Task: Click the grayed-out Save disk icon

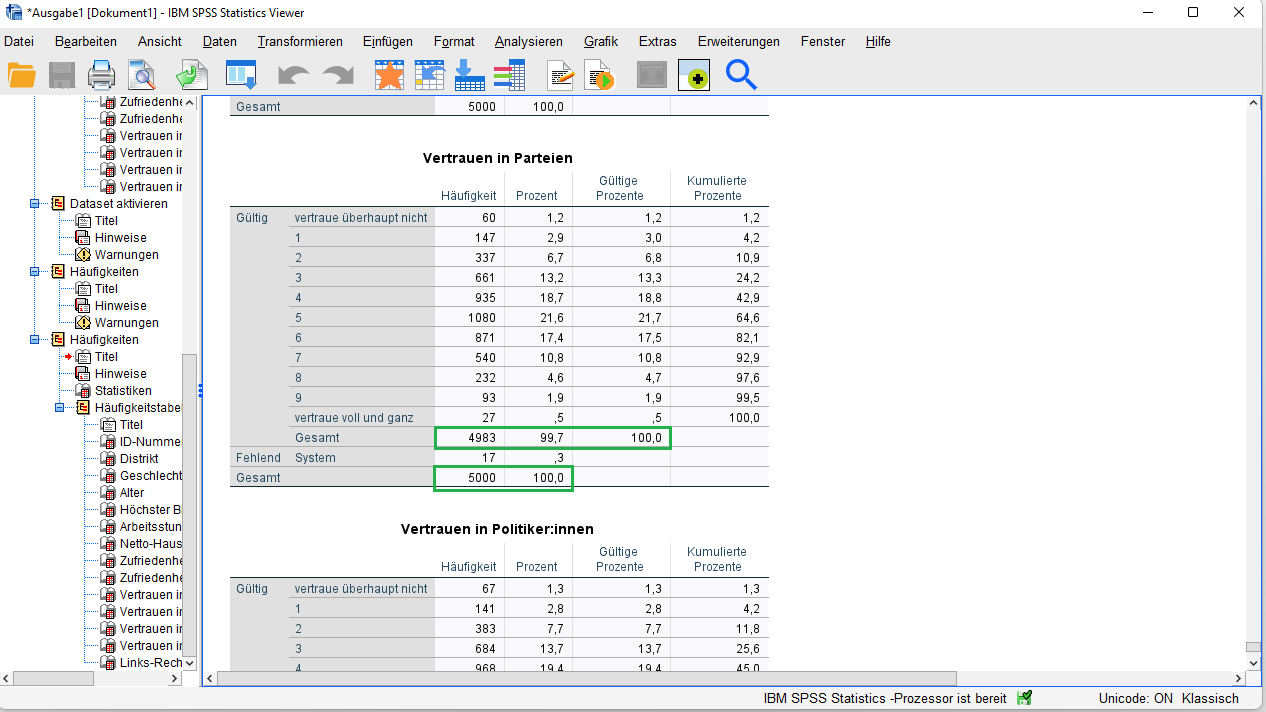Action: click(62, 75)
